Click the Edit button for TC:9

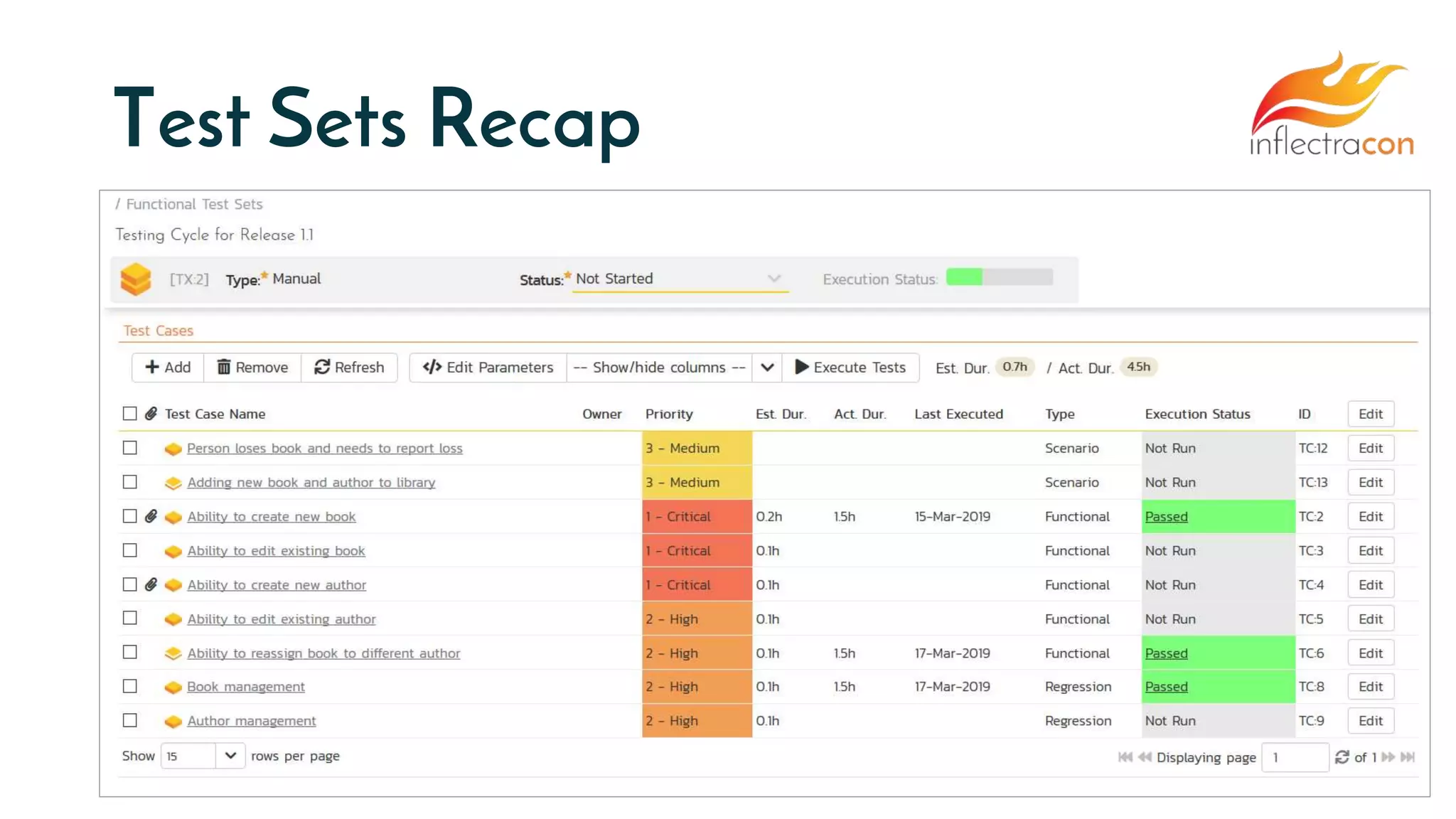point(1371,720)
